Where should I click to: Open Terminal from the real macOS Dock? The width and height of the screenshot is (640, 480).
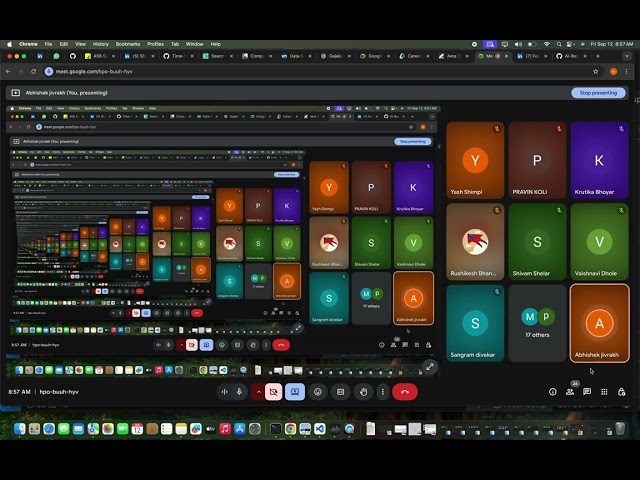tap(276, 429)
